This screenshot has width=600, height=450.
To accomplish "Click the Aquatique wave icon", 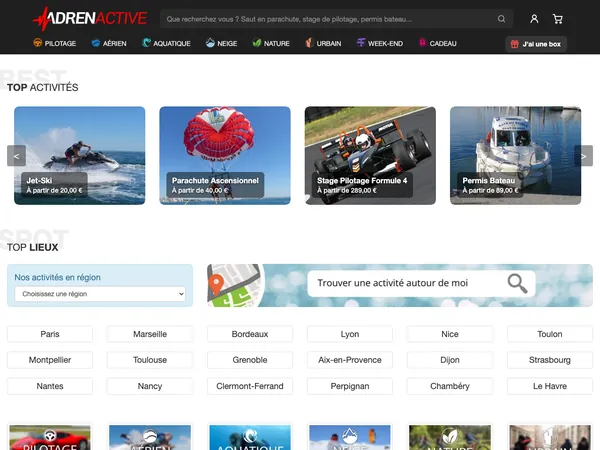I will click(x=146, y=43).
